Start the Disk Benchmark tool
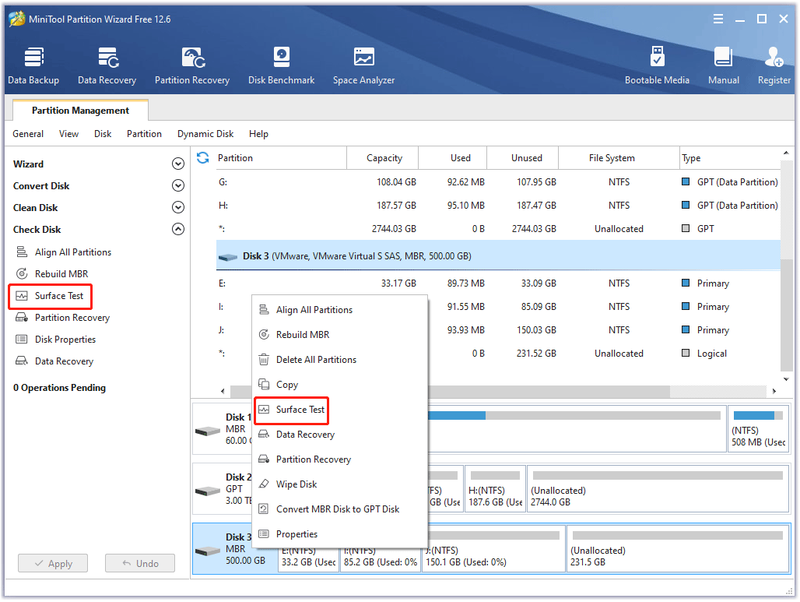Image resolution: width=800 pixels, height=602 pixels. click(x=281, y=66)
